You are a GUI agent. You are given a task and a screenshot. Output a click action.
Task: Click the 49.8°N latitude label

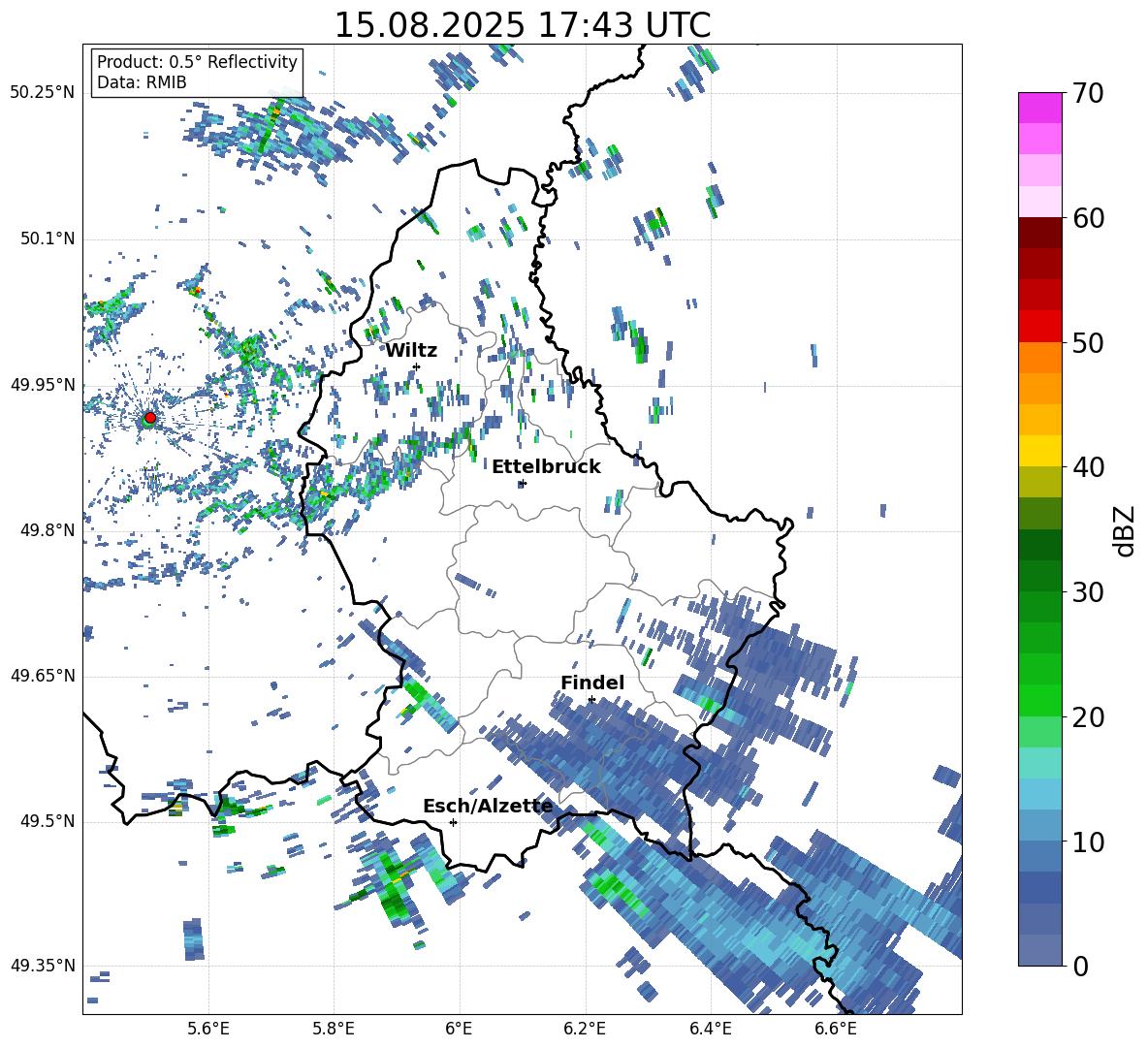[47, 530]
